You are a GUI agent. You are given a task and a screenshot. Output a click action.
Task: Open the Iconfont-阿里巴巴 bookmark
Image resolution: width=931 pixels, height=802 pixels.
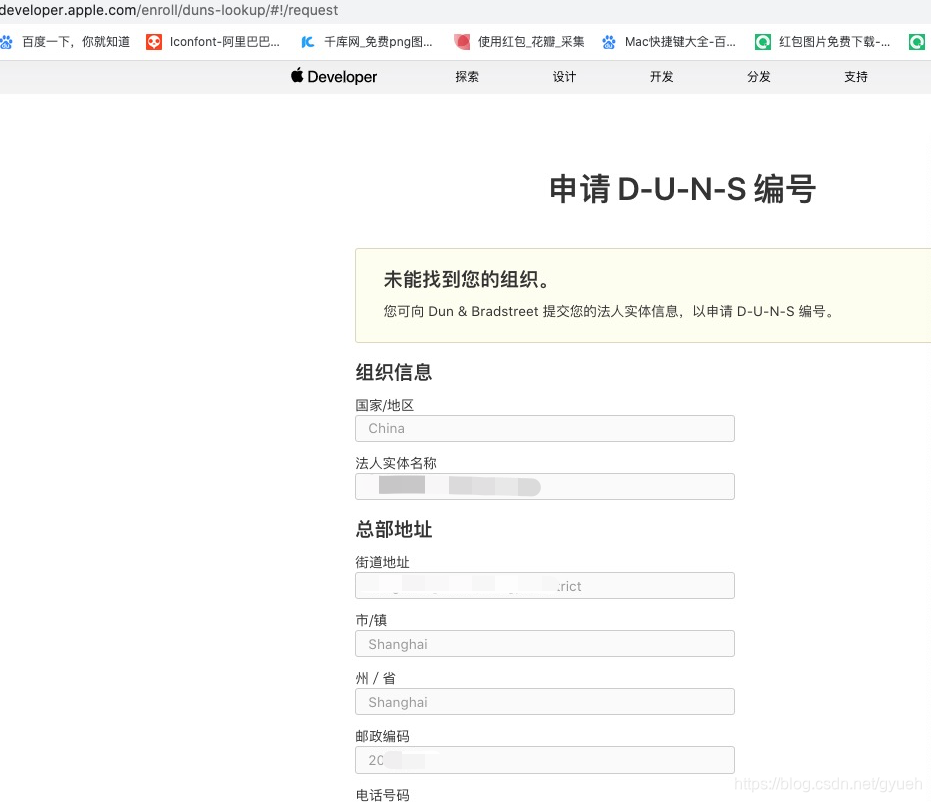pyautogui.click(x=224, y=42)
